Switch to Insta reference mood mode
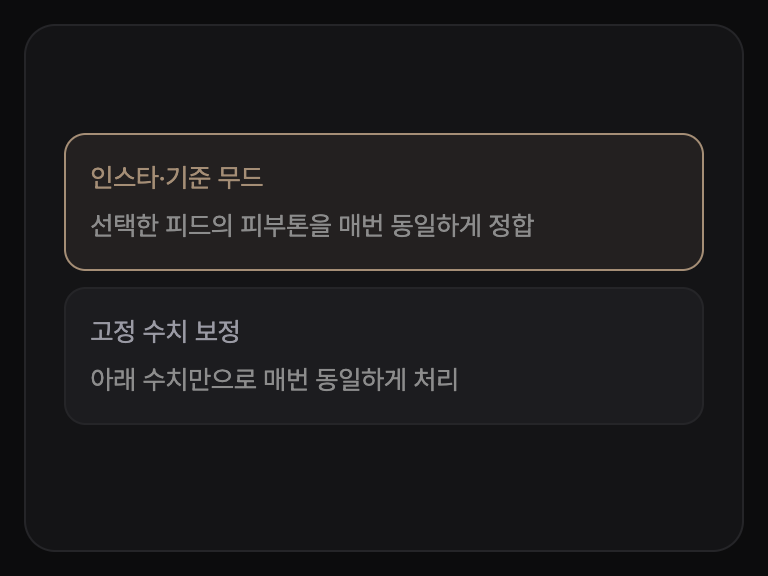Screen dimensions: 768x576 point(384,202)
